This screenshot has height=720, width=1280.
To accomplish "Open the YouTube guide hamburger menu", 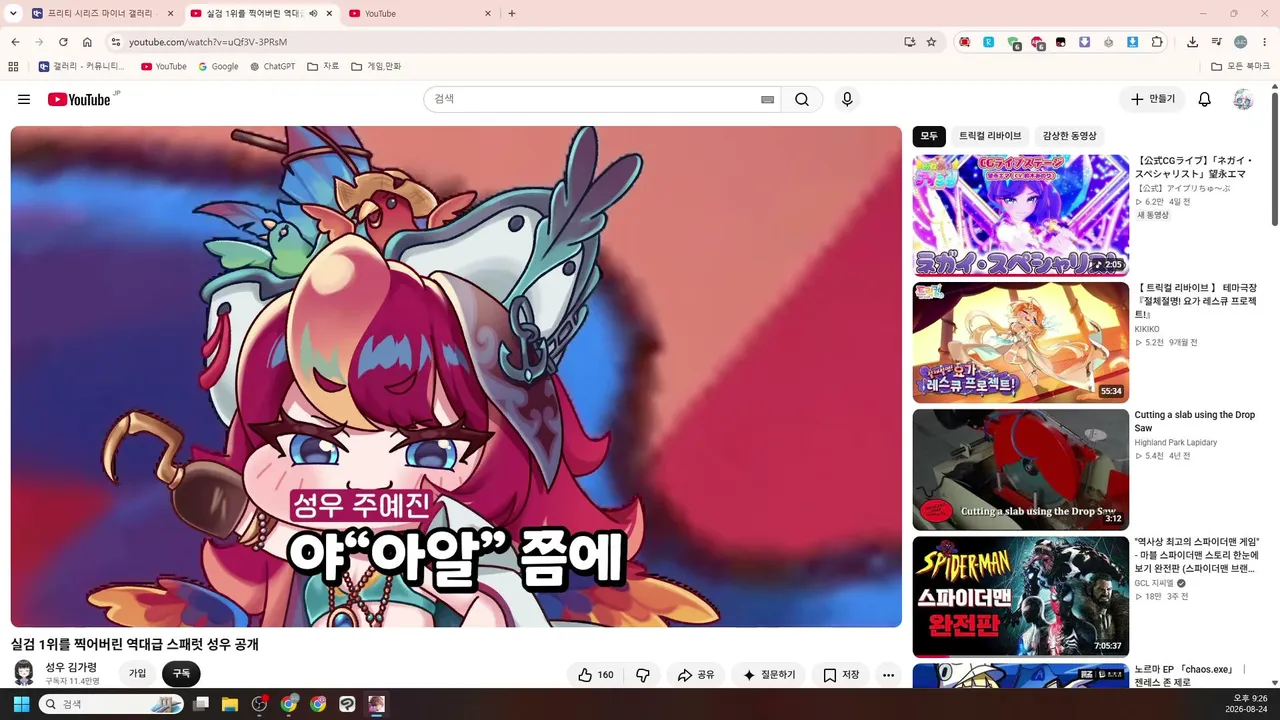I will click(x=24, y=99).
